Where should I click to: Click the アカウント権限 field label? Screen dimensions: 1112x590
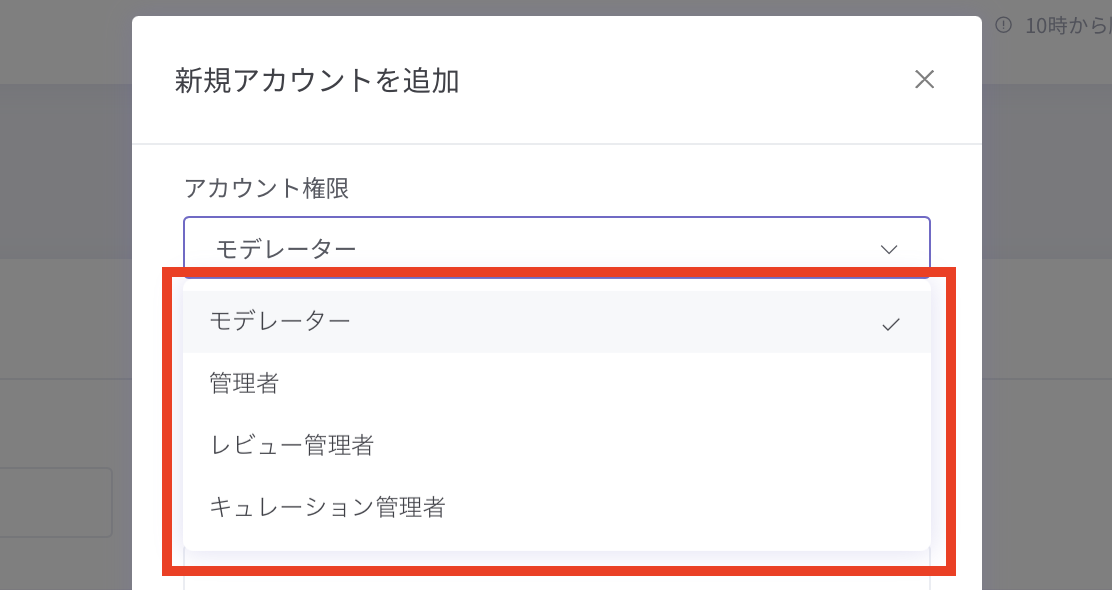pos(267,187)
